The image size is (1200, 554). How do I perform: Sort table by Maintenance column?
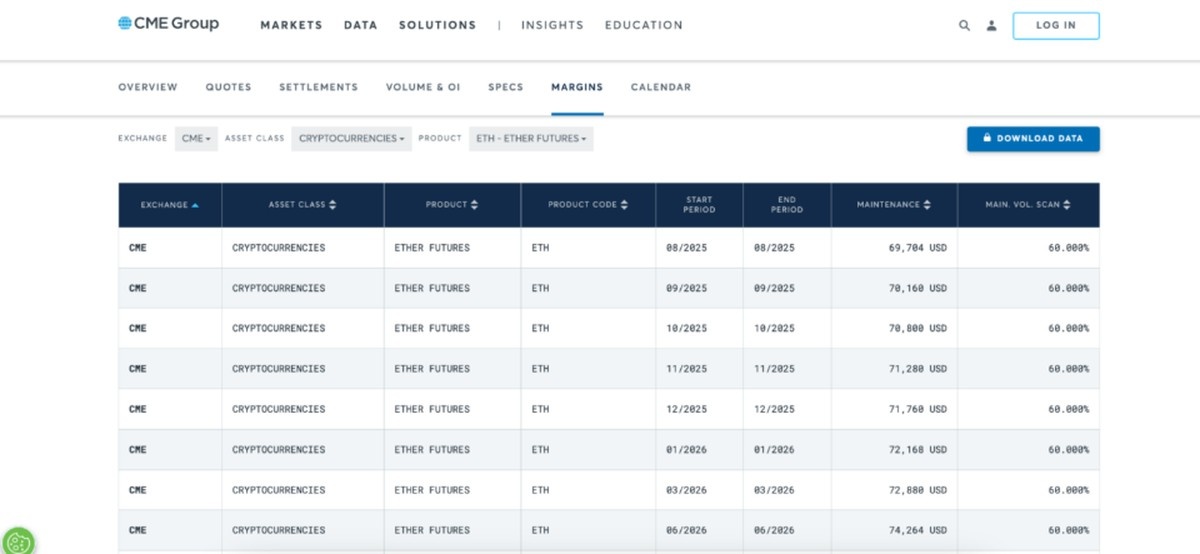tap(927, 205)
